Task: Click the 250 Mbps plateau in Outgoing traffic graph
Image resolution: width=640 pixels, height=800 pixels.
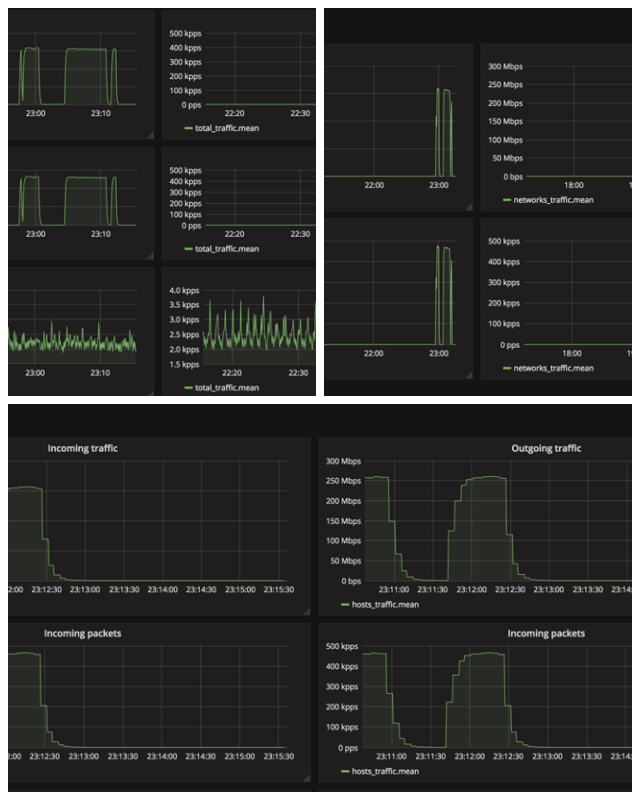Action: pos(485,478)
